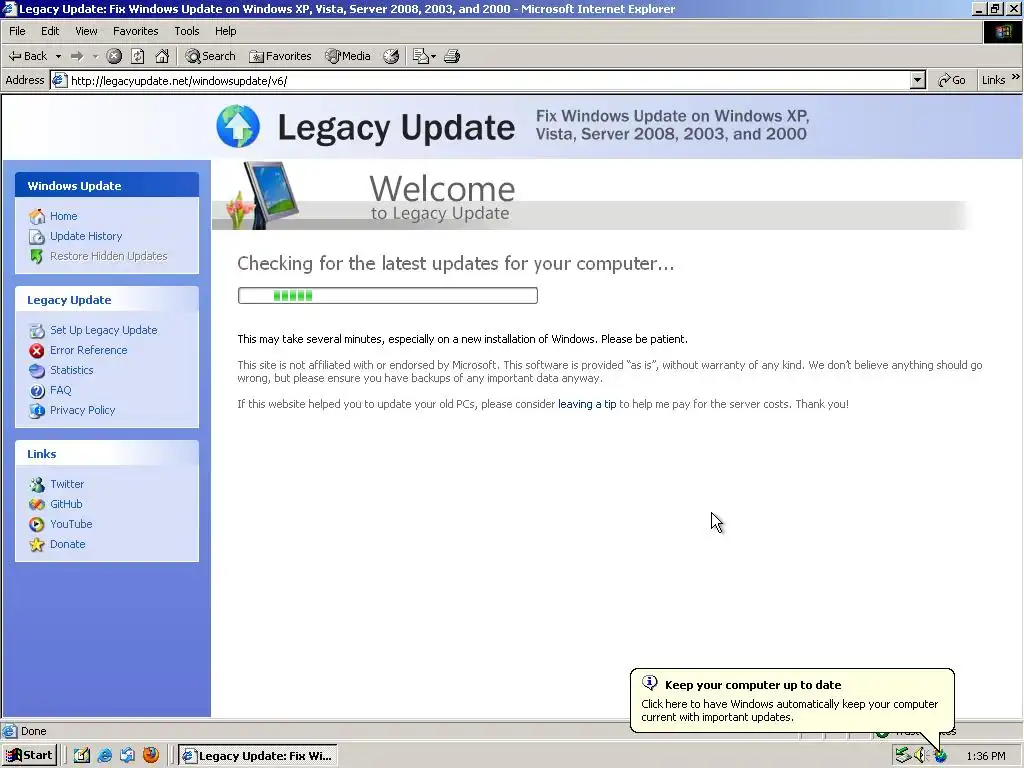Open the YouTube link

pyautogui.click(x=71, y=524)
